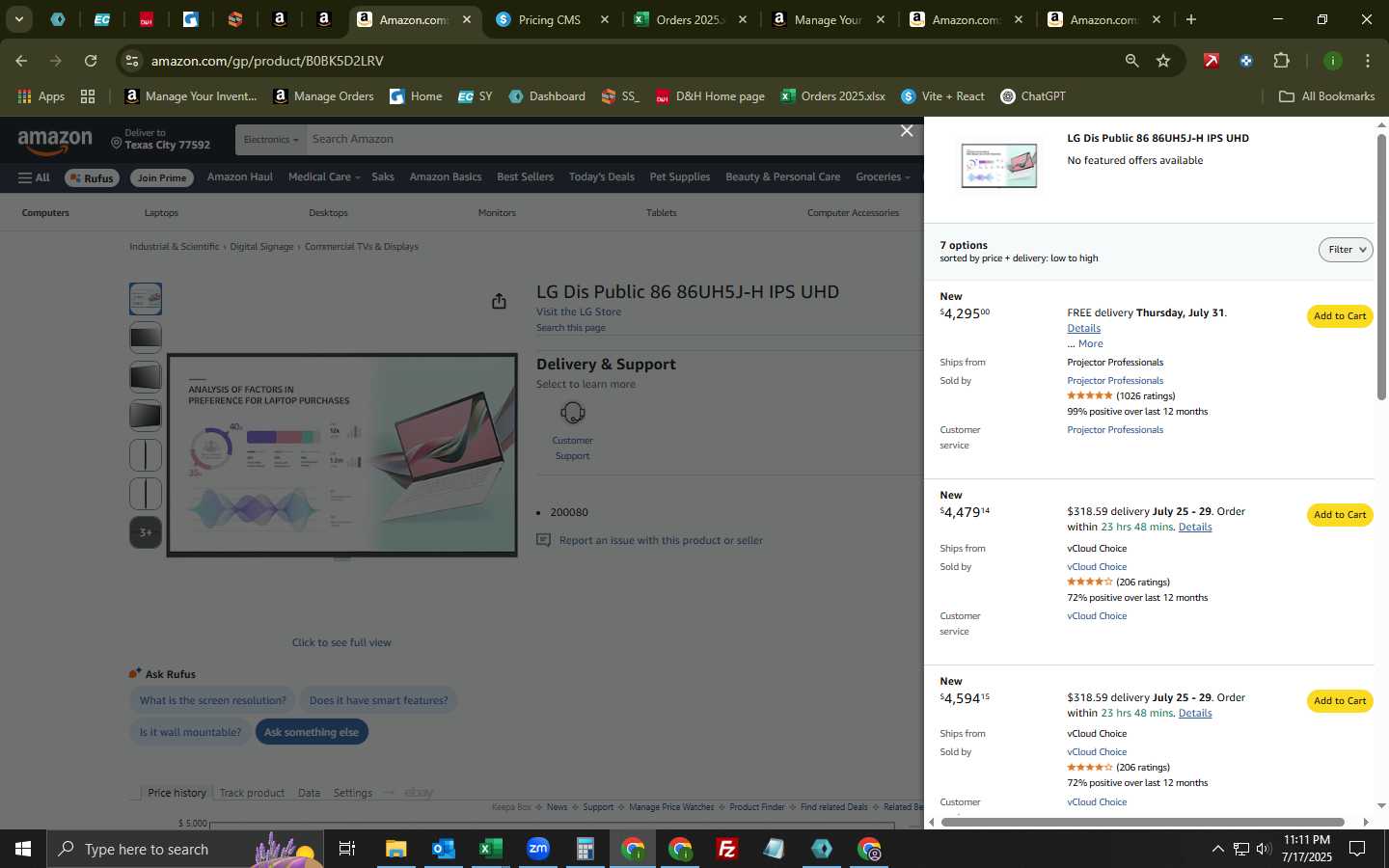Click the volume icon in system tray

coord(1264,849)
